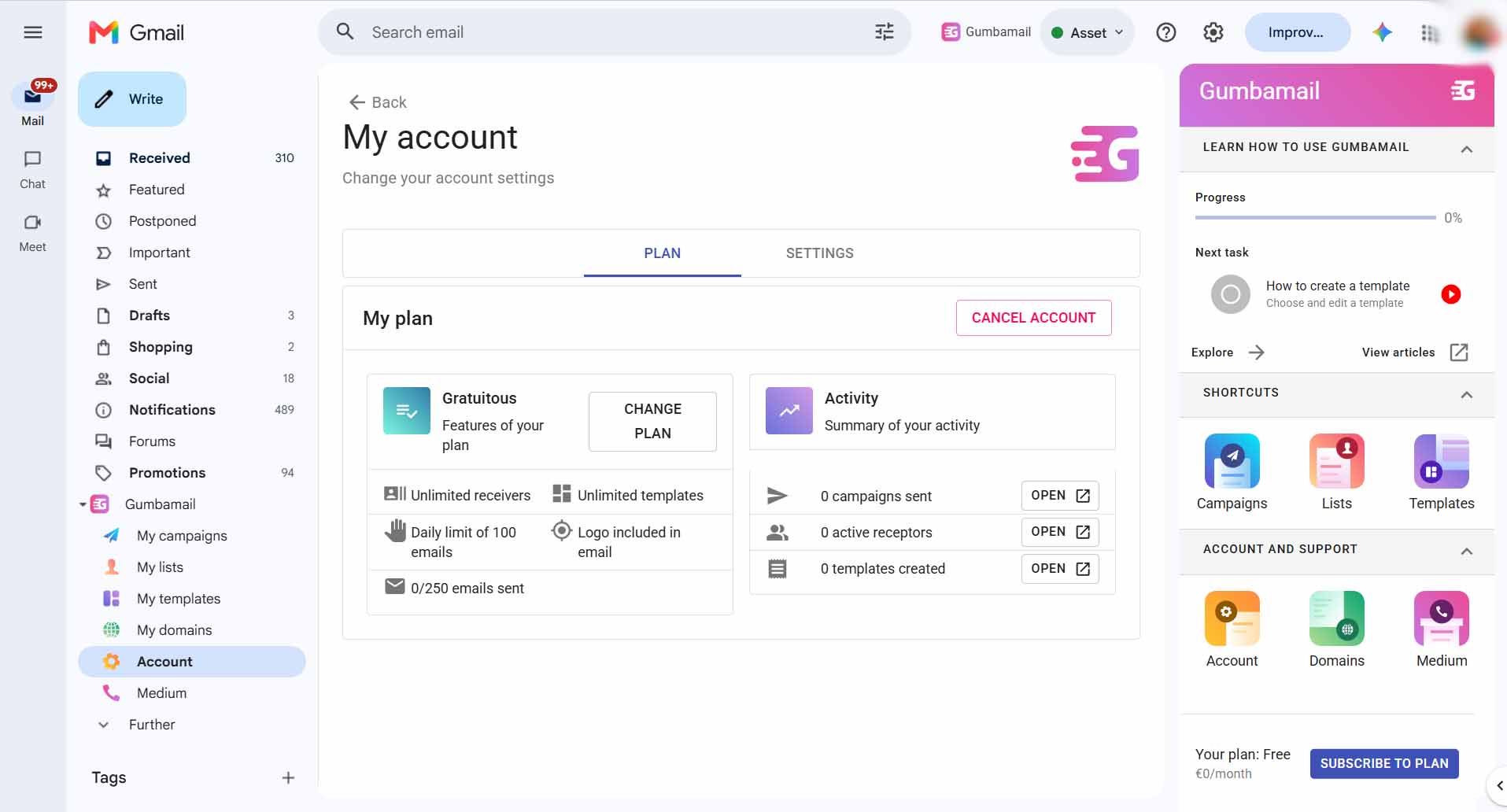The width and height of the screenshot is (1507, 812).
Task: Switch to the SETTINGS tab
Action: pyautogui.click(x=819, y=253)
